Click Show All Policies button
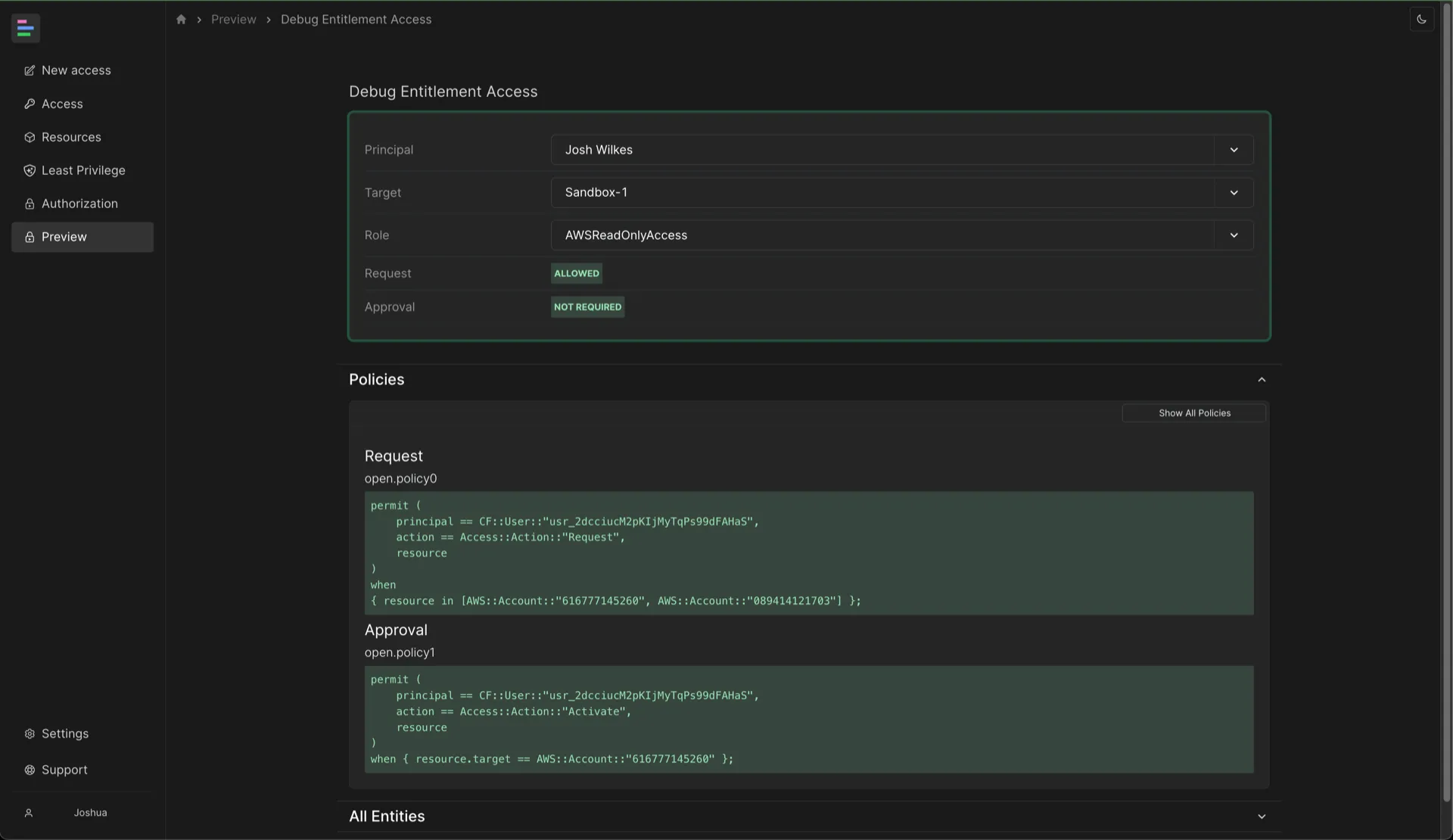 click(1193, 413)
